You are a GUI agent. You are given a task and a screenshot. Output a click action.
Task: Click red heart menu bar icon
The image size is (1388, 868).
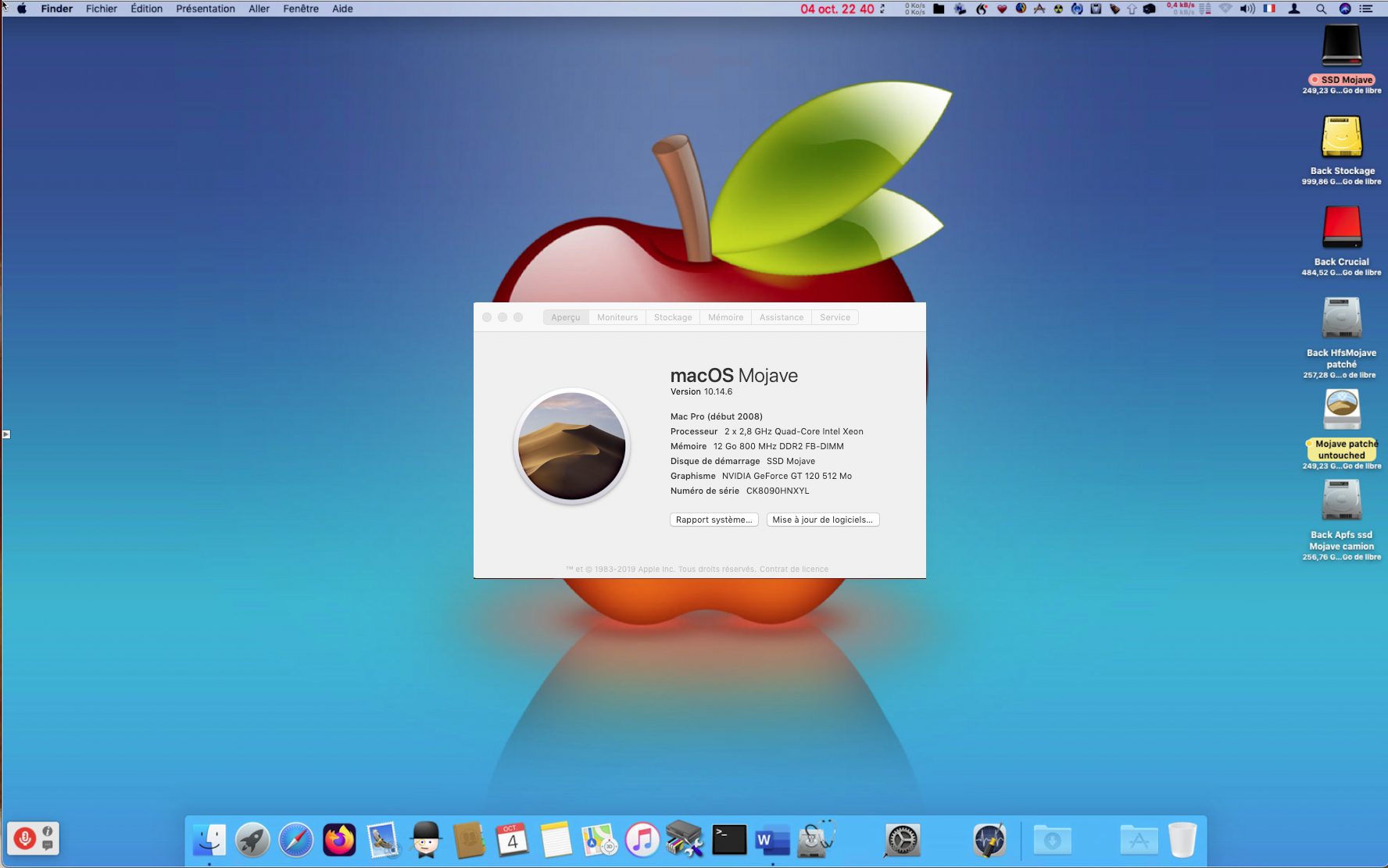1002,9
